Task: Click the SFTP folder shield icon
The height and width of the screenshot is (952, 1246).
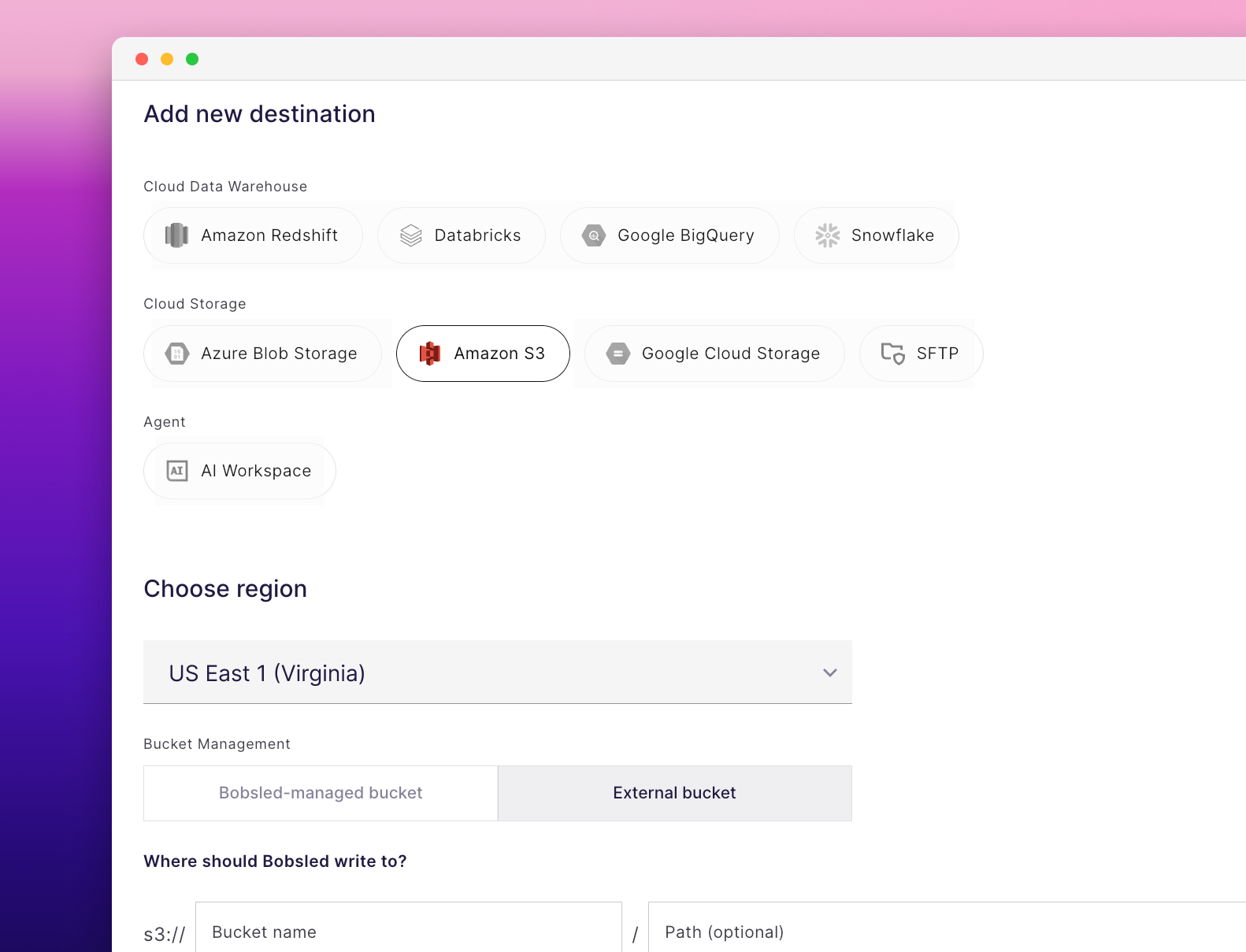Action: pos(893,354)
